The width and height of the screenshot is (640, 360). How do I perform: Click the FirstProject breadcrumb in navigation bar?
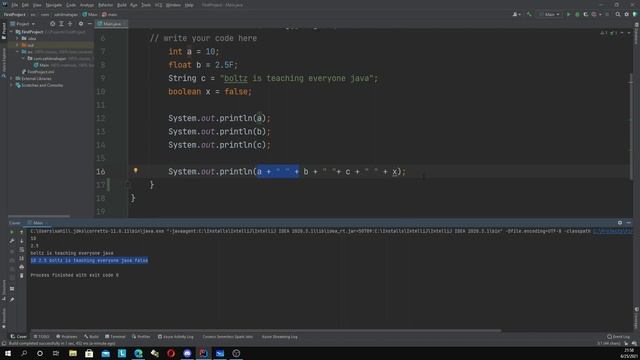(14, 14)
